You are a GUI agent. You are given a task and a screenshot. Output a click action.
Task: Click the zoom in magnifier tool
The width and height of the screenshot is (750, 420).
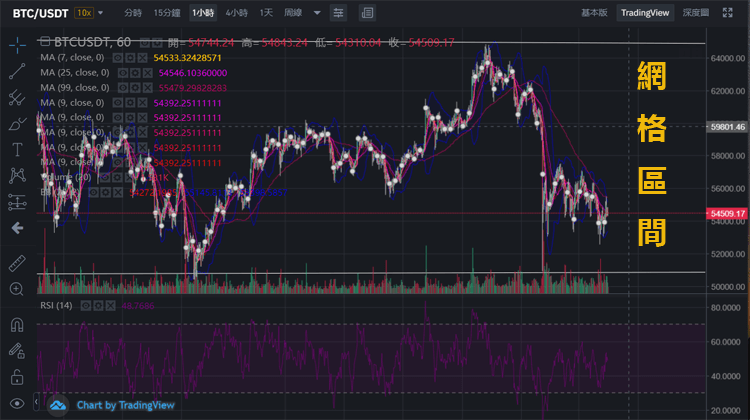(x=17, y=289)
